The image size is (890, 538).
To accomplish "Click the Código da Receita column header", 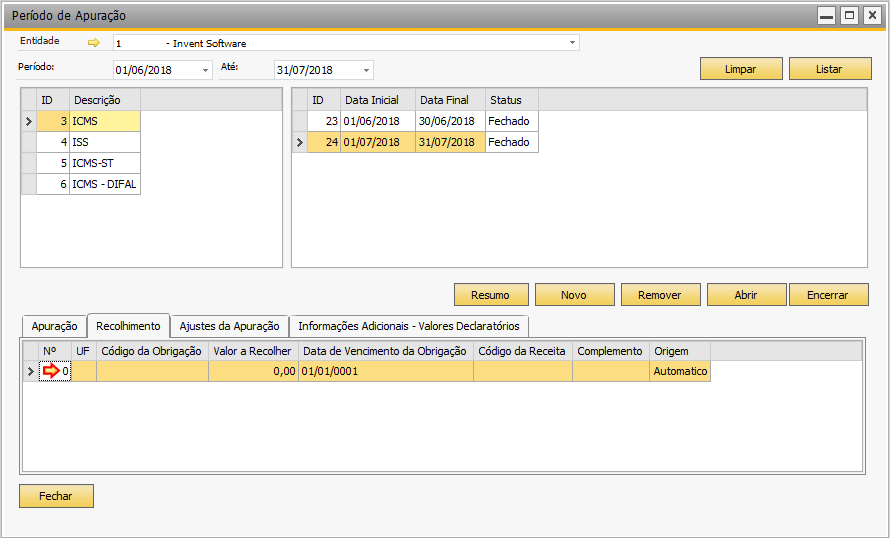I will coord(523,351).
